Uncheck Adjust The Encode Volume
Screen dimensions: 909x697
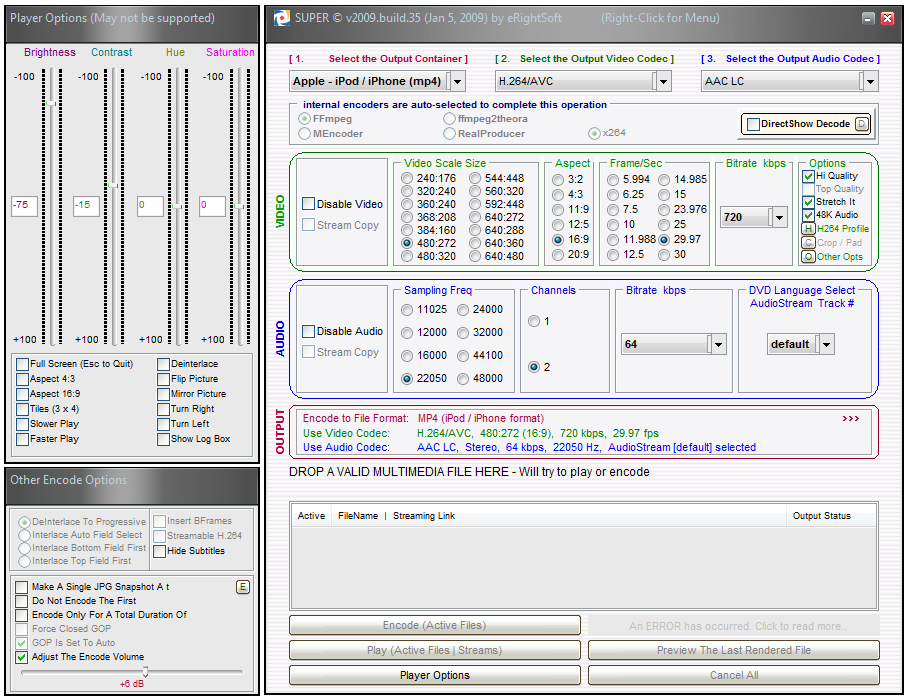click(x=21, y=657)
